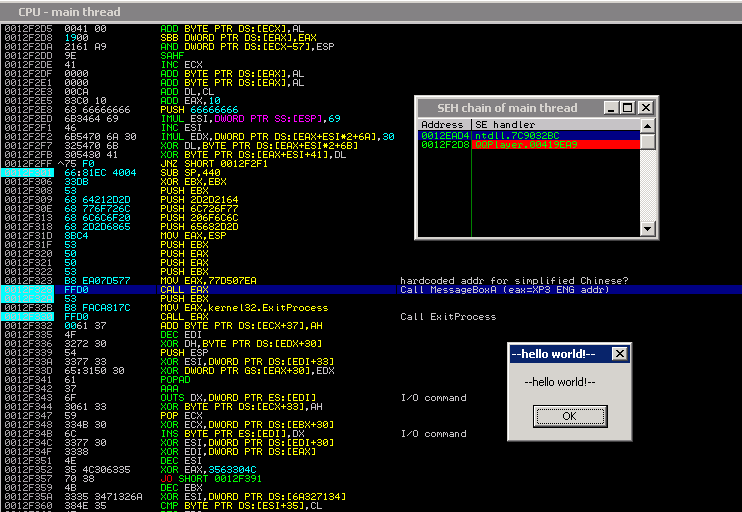The width and height of the screenshot is (742, 512).
Task: Select the CALL EAX line at 0012F328
Action: point(371,290)
